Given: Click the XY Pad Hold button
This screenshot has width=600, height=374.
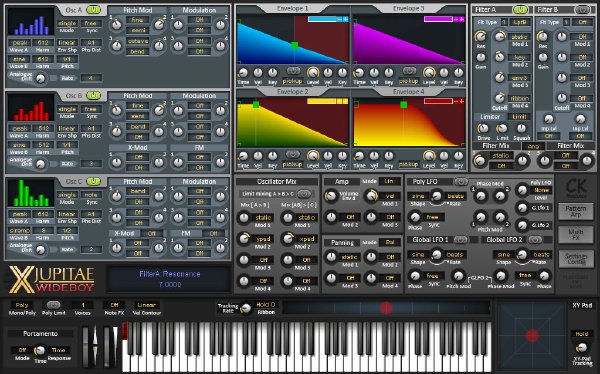Looking at the screenshot, I should (581, 334).
